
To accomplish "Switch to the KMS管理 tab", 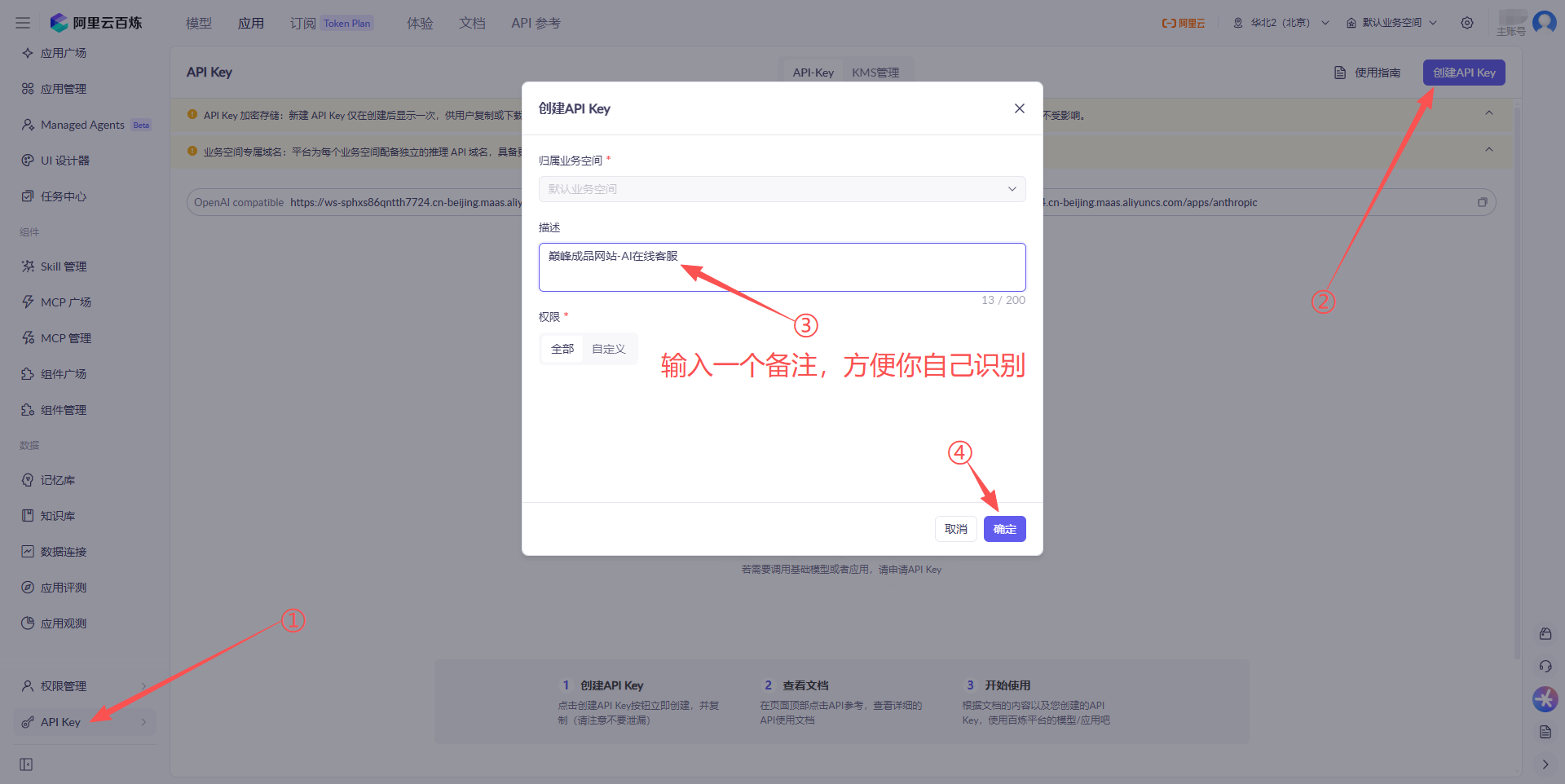I will point(875,73).
